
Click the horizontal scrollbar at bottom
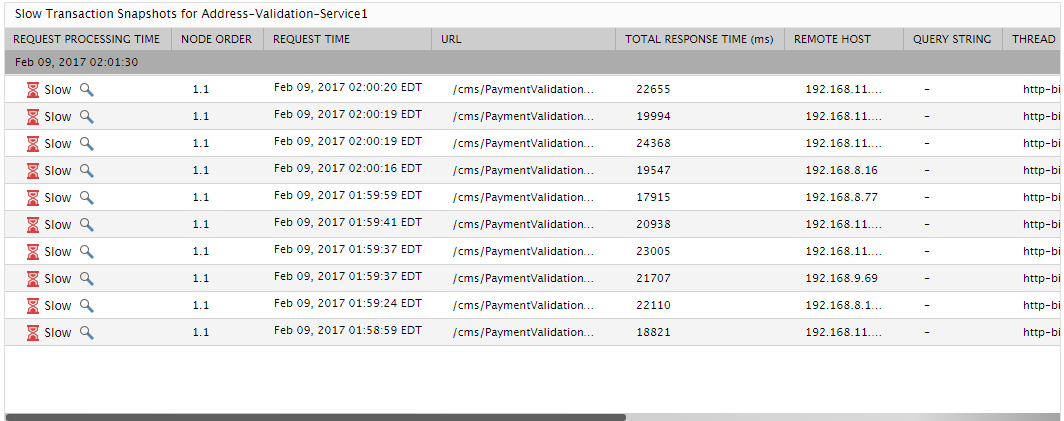point(316,418)
